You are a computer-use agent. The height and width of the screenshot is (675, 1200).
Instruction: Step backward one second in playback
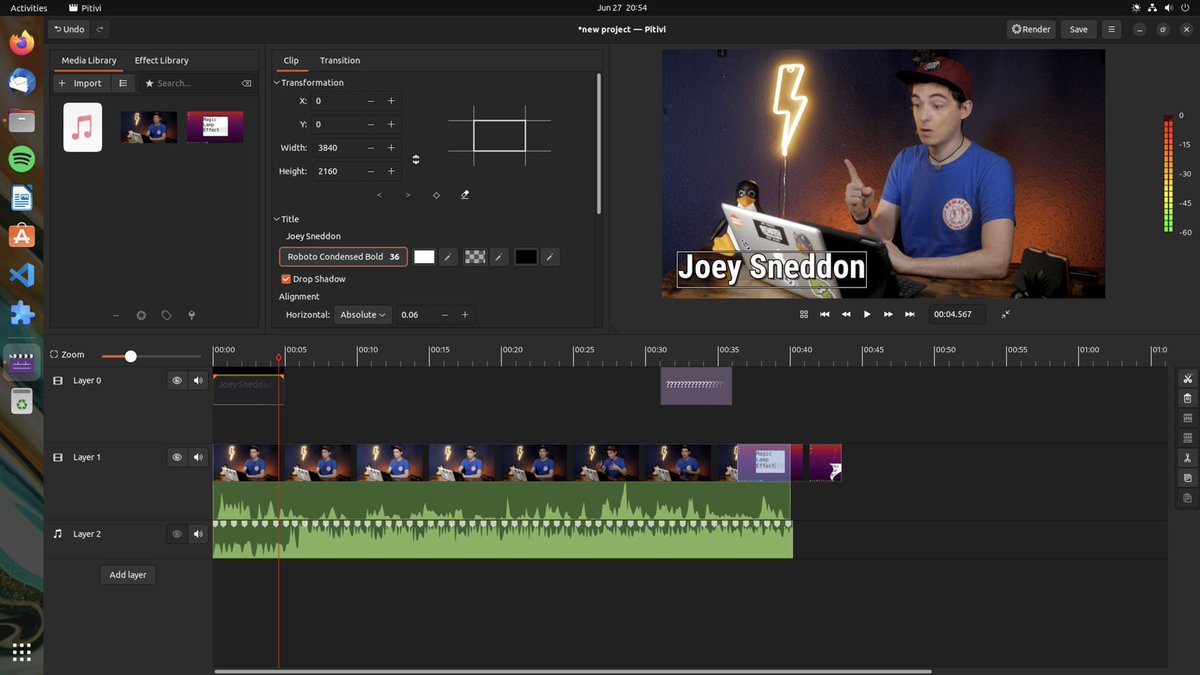[846, 314]
